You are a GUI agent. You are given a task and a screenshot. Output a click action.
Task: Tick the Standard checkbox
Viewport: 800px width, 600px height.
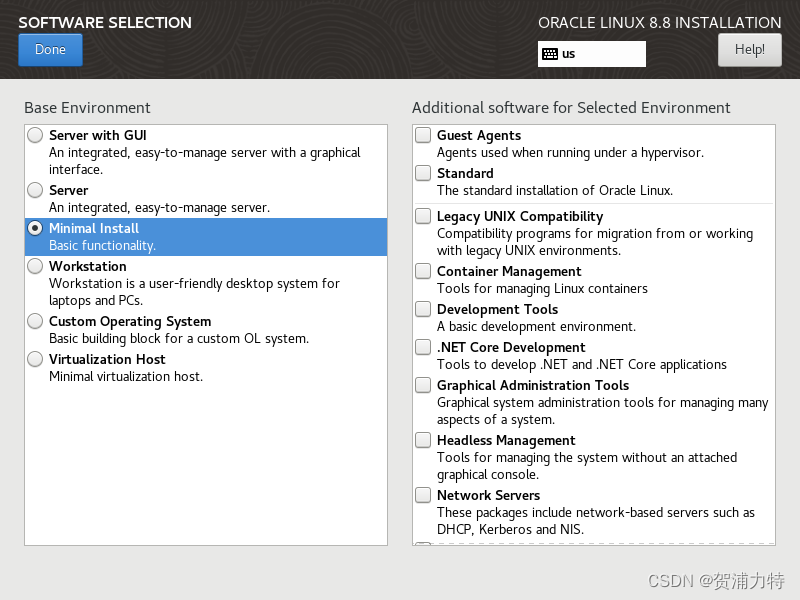click(423, 173)
